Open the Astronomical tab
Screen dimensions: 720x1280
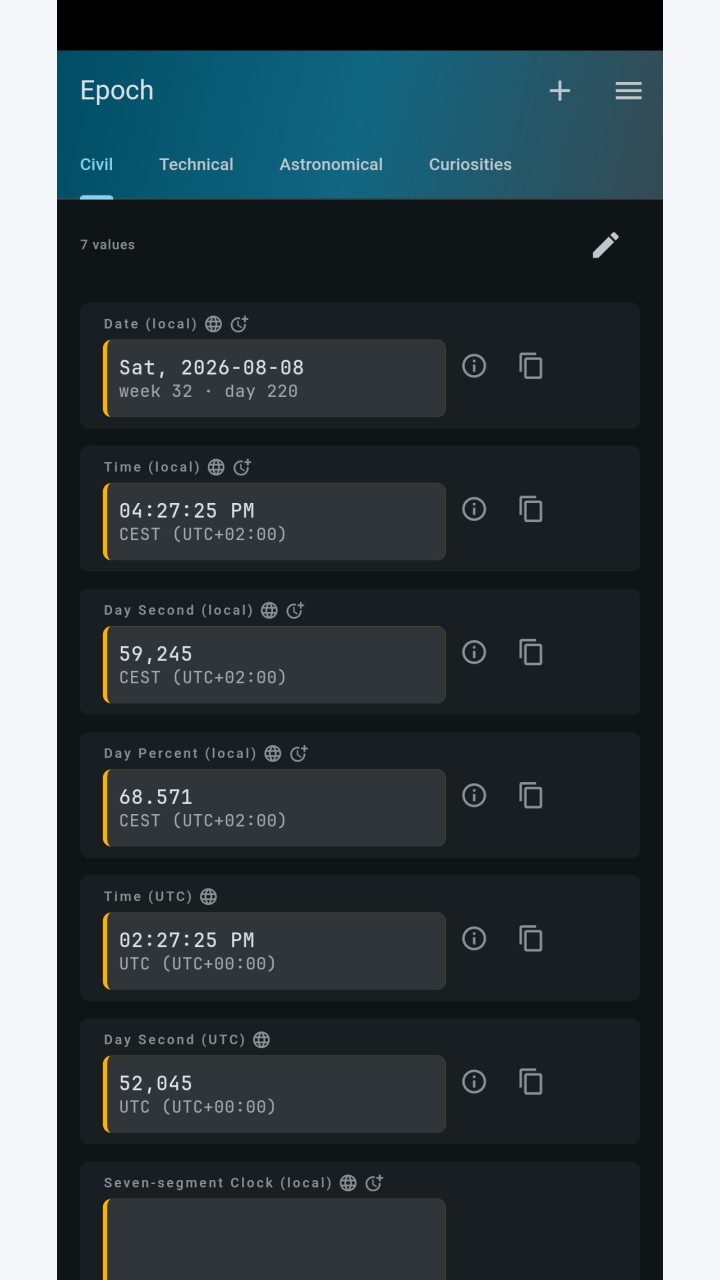[331, 165]
